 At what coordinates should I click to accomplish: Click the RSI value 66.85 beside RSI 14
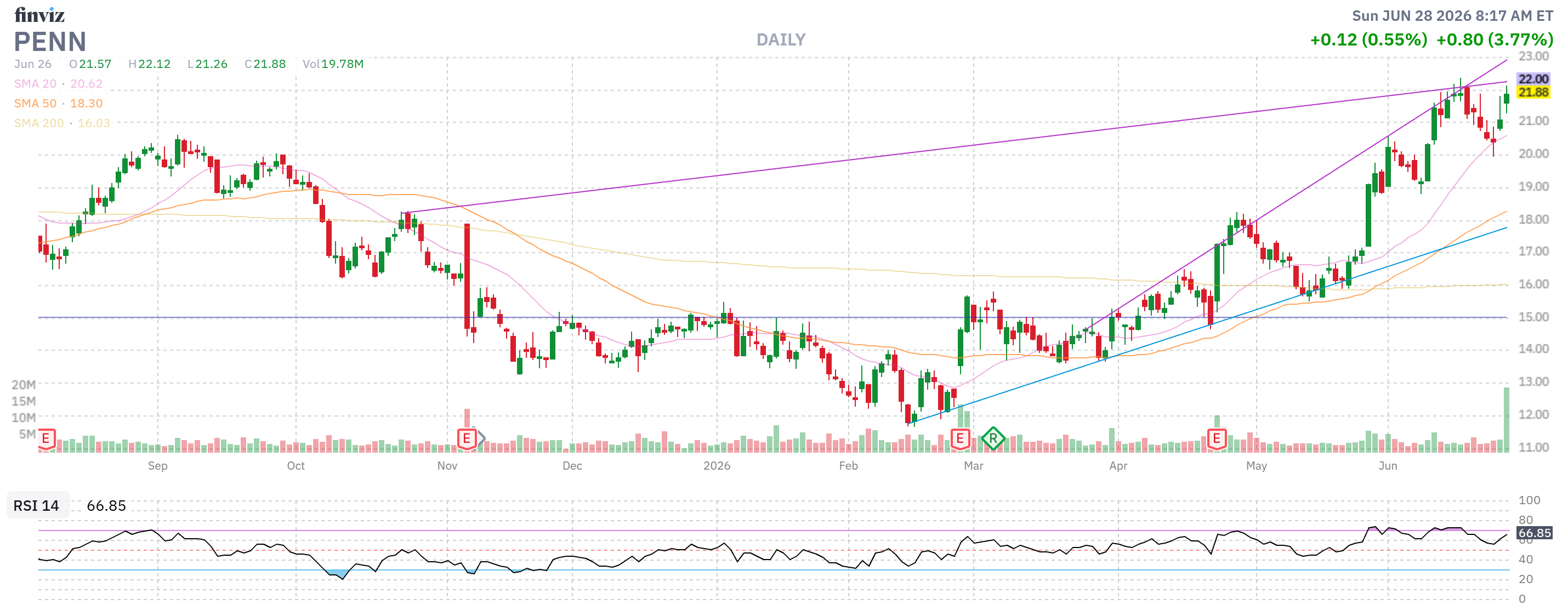[x=106, y=506]
